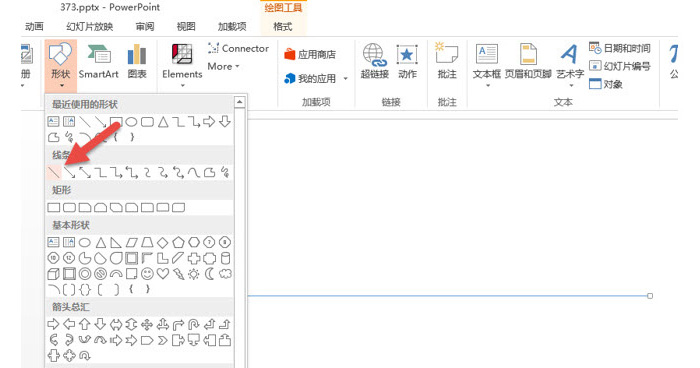Choose the Octagon shape labeled 8
This screenshot has height=368, width=700.
[x=225, y=243]
